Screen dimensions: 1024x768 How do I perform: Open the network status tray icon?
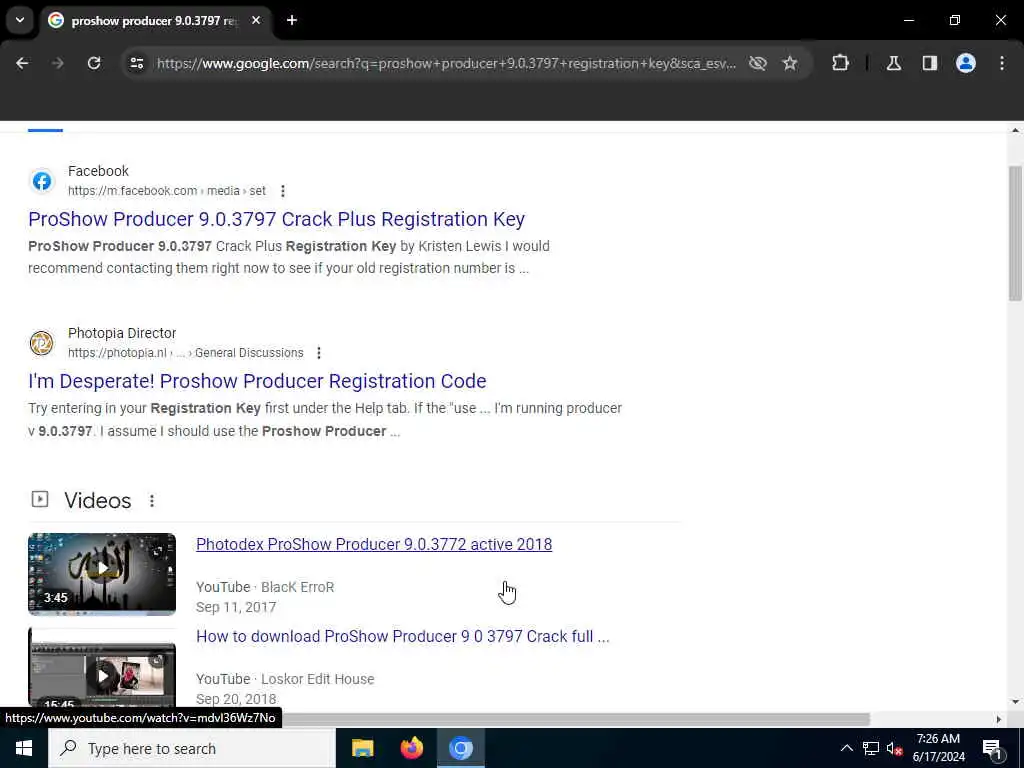click(x=871, y=748)
